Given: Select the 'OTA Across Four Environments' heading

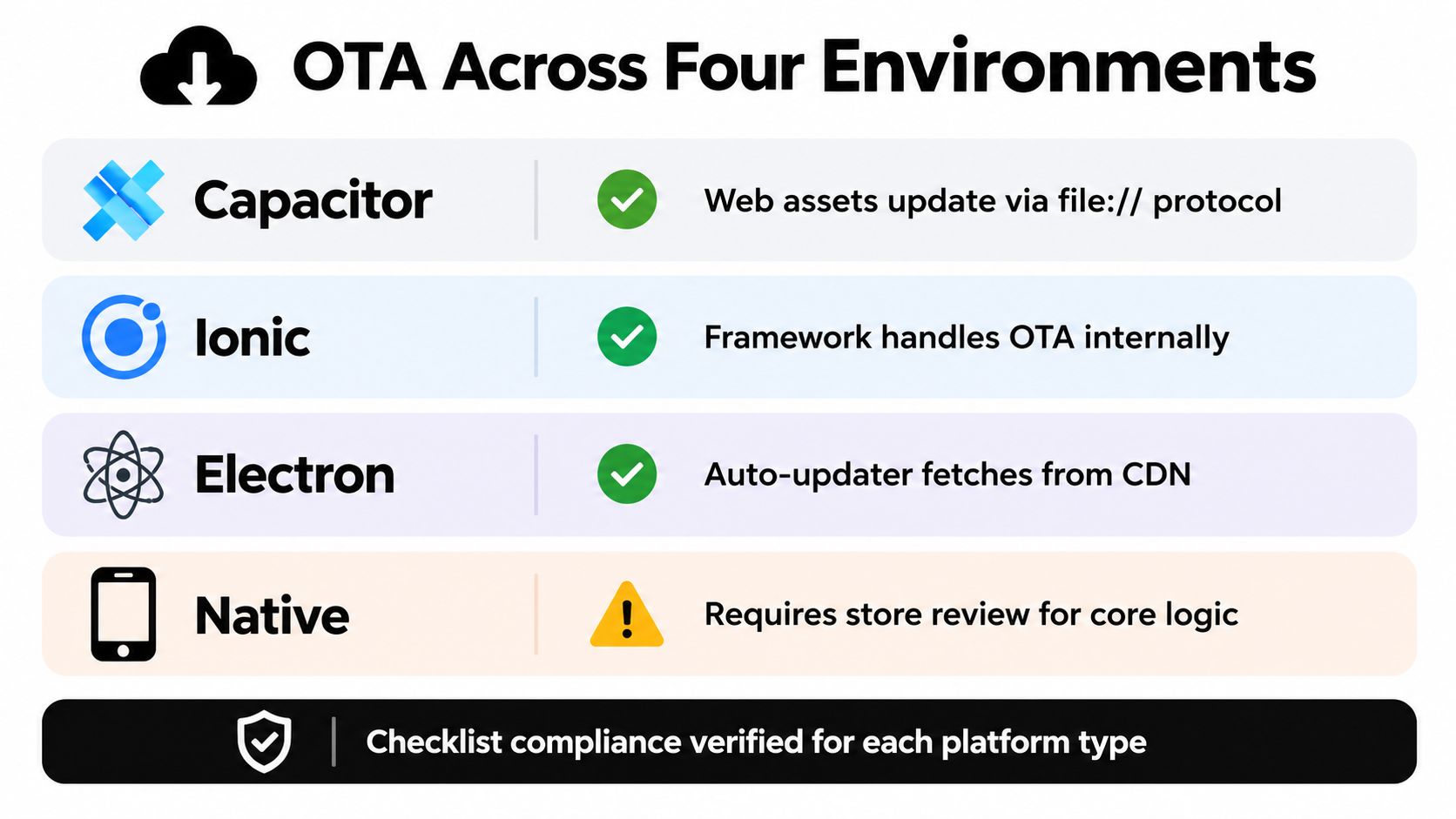Looking at the screenshot, I should click(804, 67).
